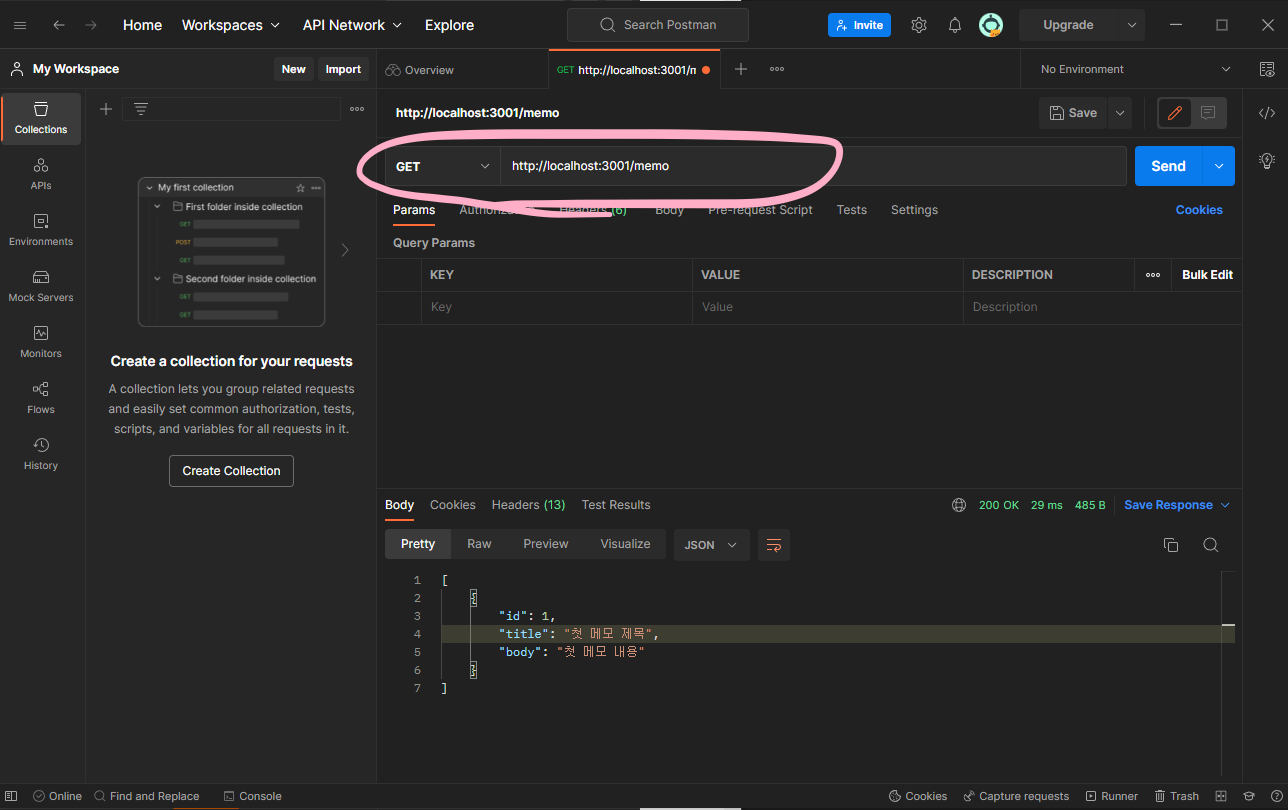1288x810 pixels.
Task: Open Monitors in the sidebar
Action: 41,342
